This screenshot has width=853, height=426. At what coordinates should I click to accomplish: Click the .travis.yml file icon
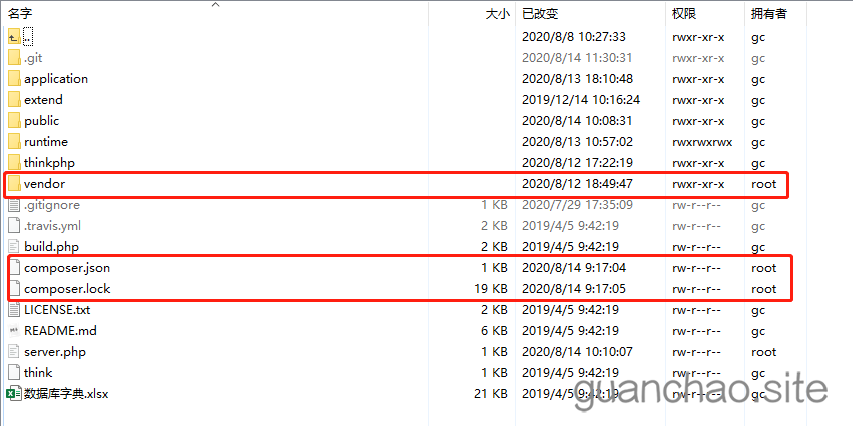14,226
